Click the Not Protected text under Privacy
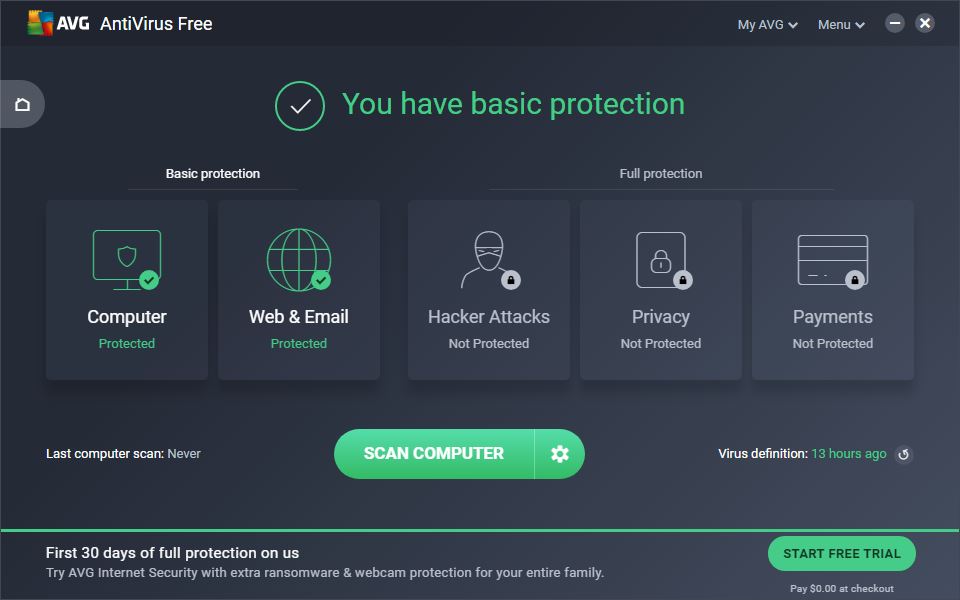The image size is (960, 600). click(660, 343)
